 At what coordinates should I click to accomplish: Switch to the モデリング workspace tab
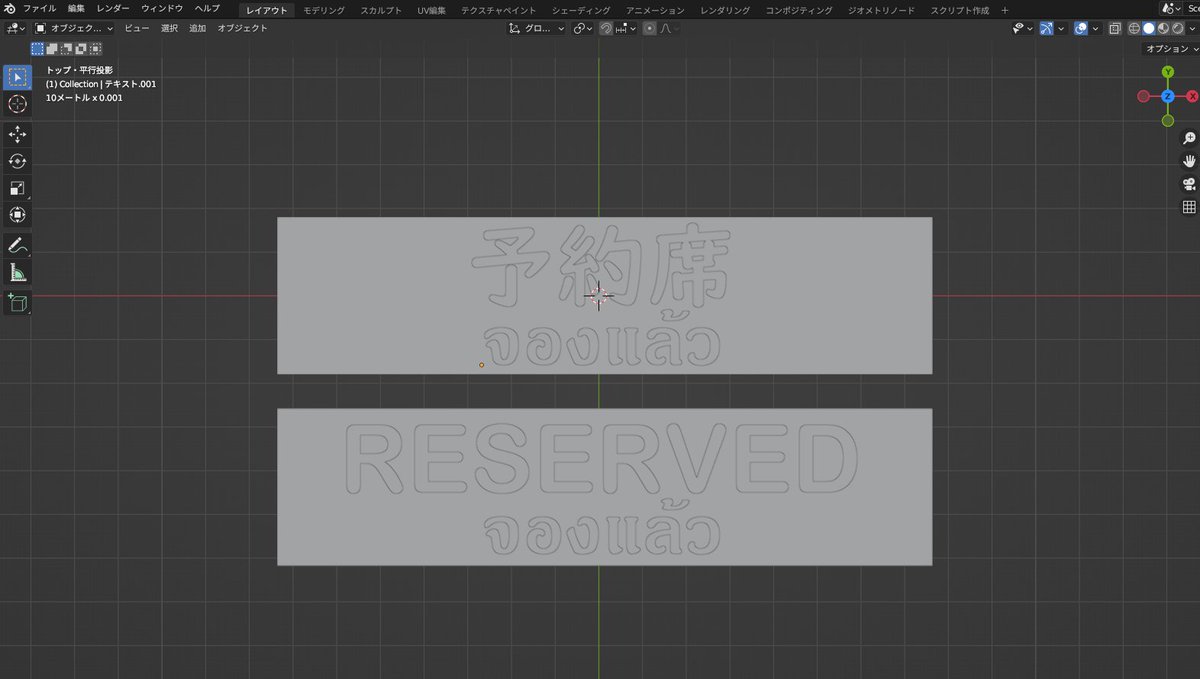pos(324,9)
